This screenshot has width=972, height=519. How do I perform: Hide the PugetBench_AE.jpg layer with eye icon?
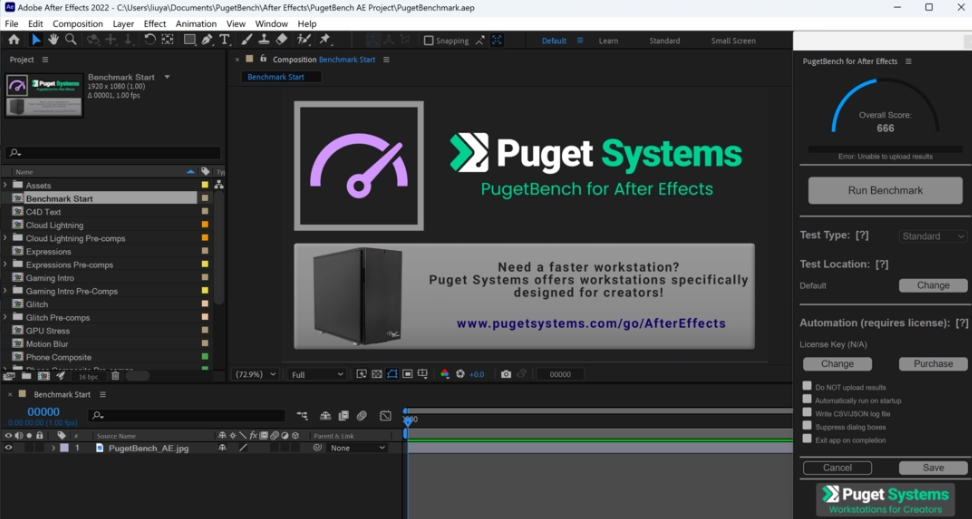point(8,448)
